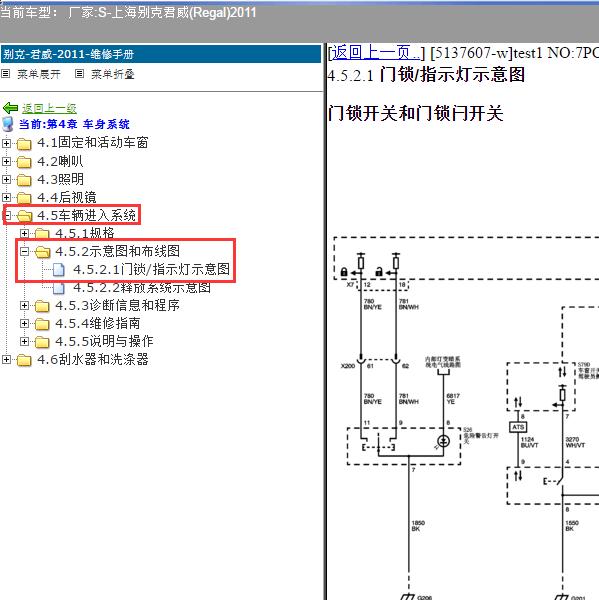
Task: Click the door lock wiring diagram image
Action: click(465, 417)
